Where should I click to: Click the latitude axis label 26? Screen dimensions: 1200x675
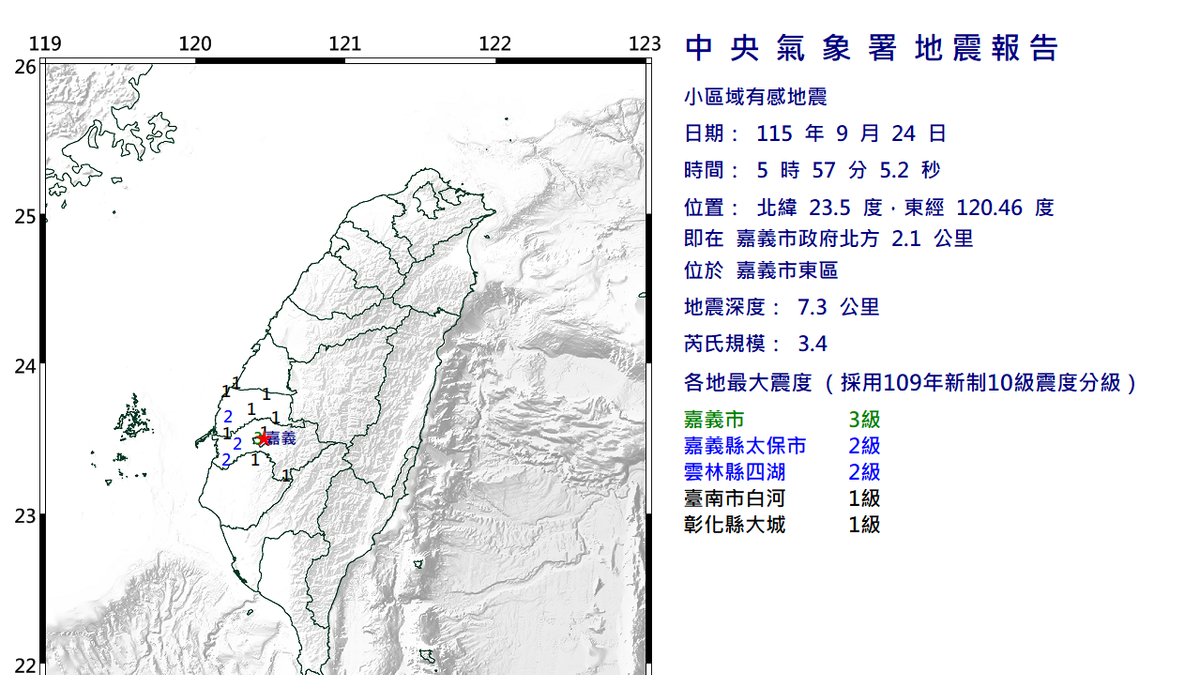[26, 66]
